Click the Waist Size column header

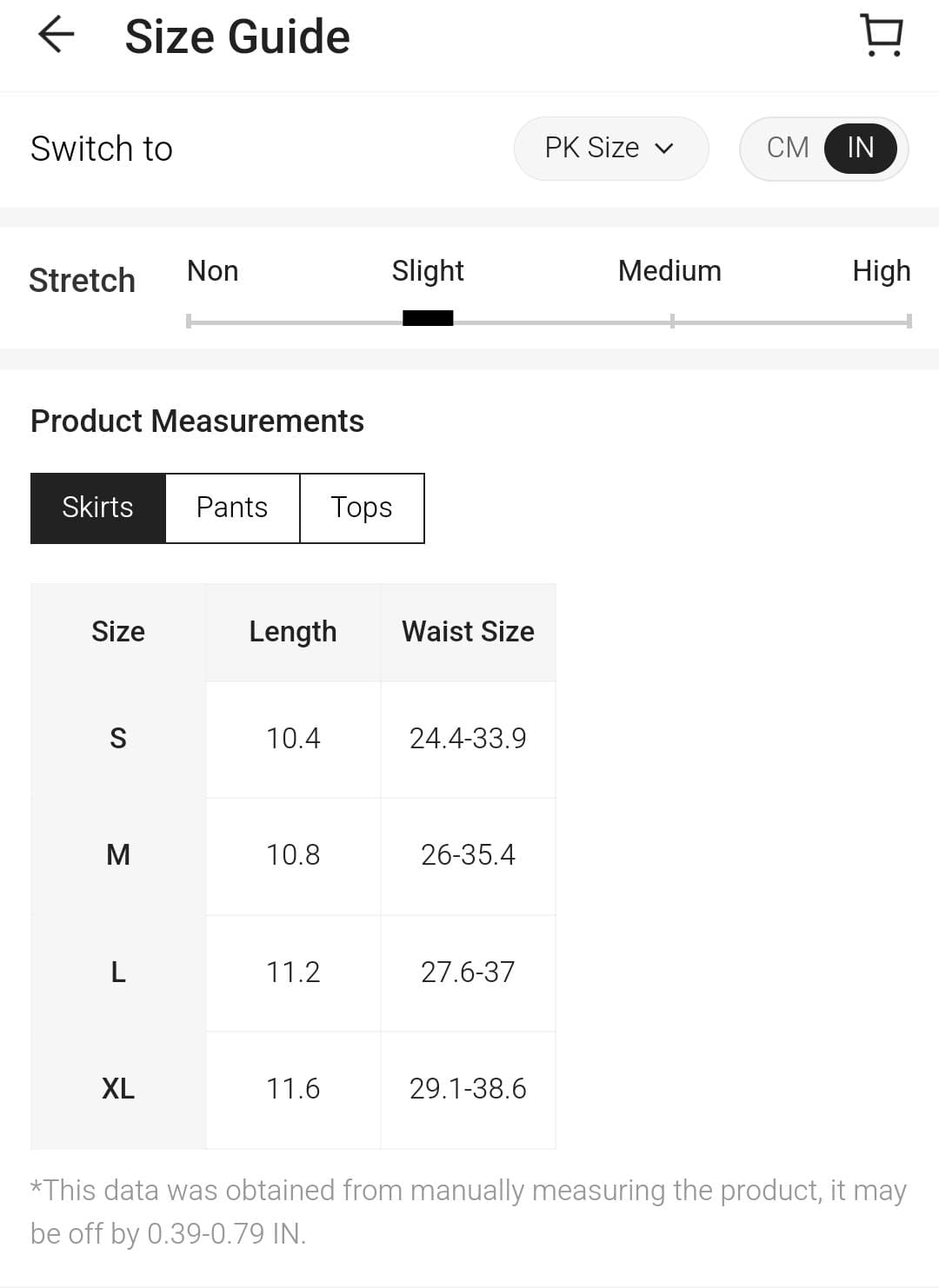pyautogui.click(x=468, y=632)
